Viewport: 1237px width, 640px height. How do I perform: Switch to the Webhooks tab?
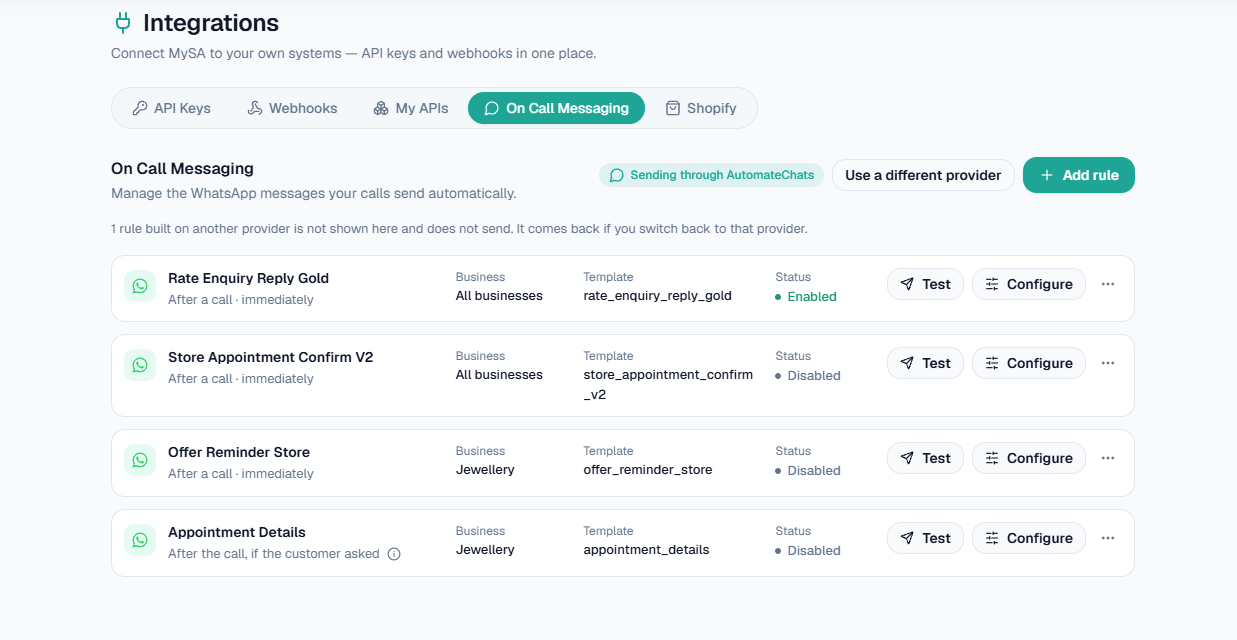click(292, 108)
